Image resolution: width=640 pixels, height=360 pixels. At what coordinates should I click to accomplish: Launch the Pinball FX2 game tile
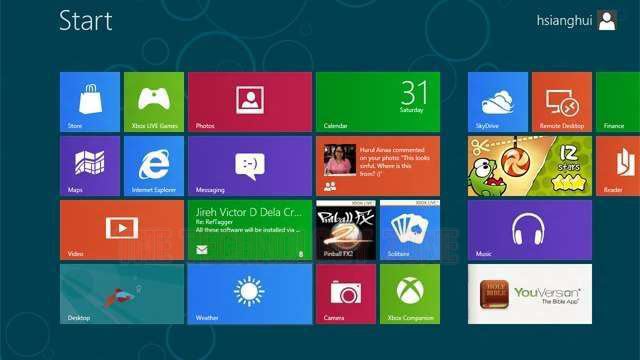point(346,230)
